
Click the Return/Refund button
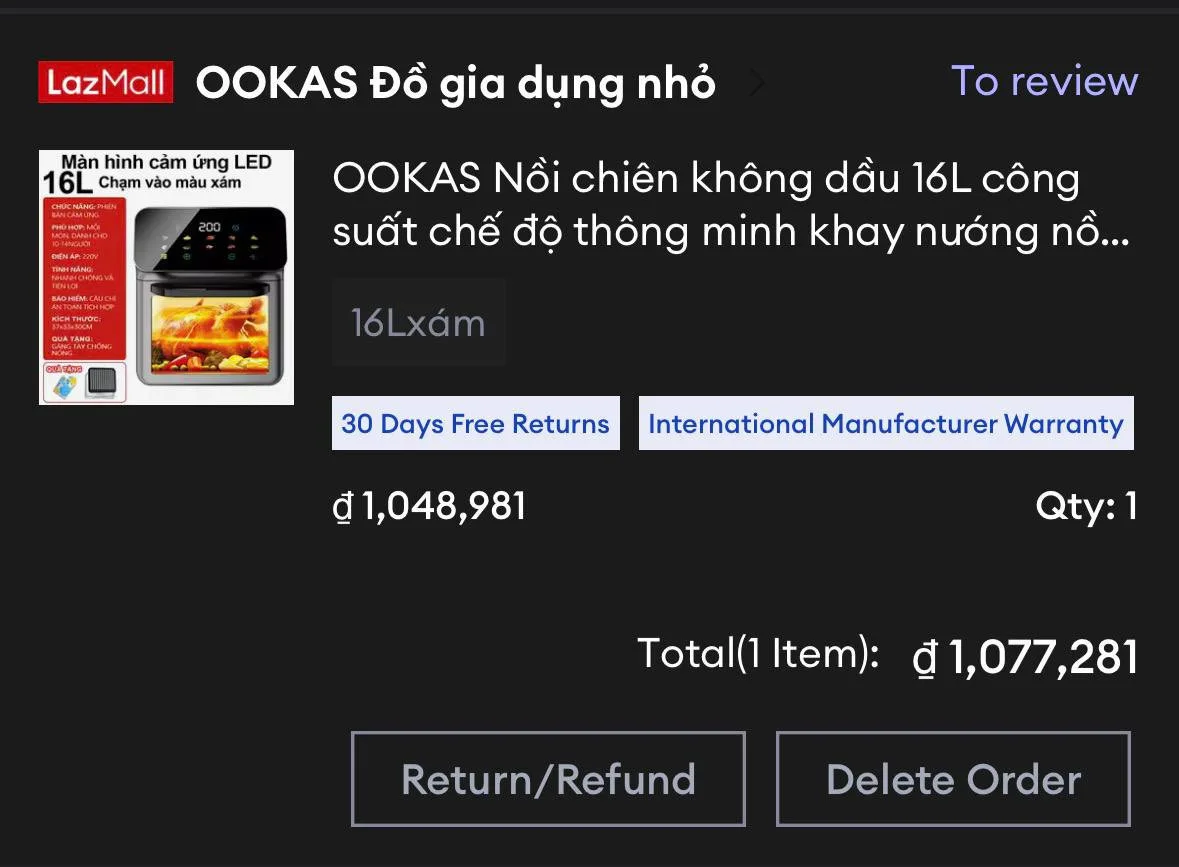pos(548,779)
